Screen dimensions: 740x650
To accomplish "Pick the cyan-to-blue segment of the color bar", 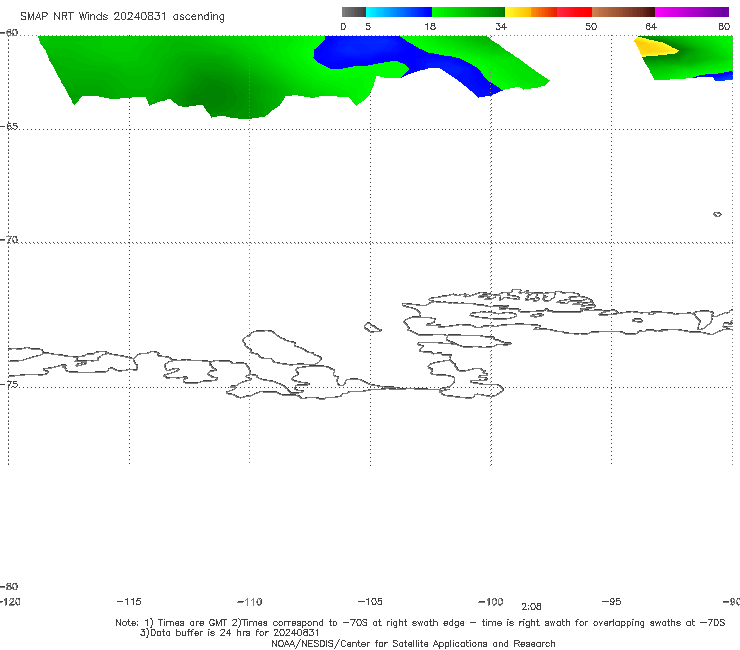I will pos(399,12).
